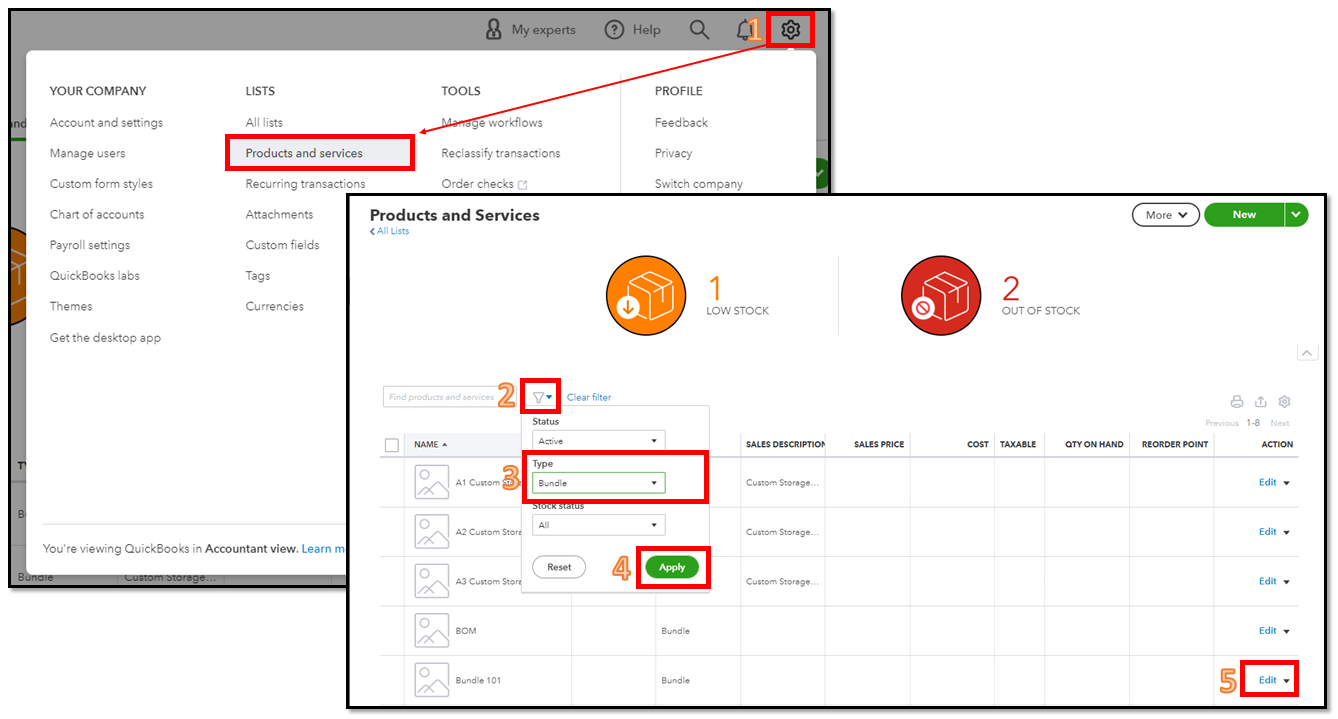
Task: Expand the Edit arrow for Bundle 101
Action: [x=1286, y=681]
